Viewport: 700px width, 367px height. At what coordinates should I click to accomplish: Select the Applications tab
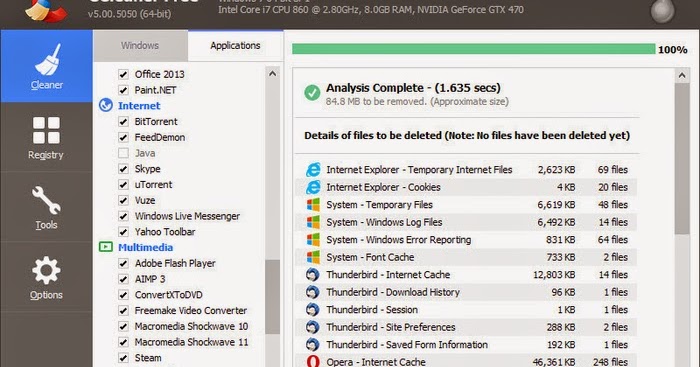point(235,46)
